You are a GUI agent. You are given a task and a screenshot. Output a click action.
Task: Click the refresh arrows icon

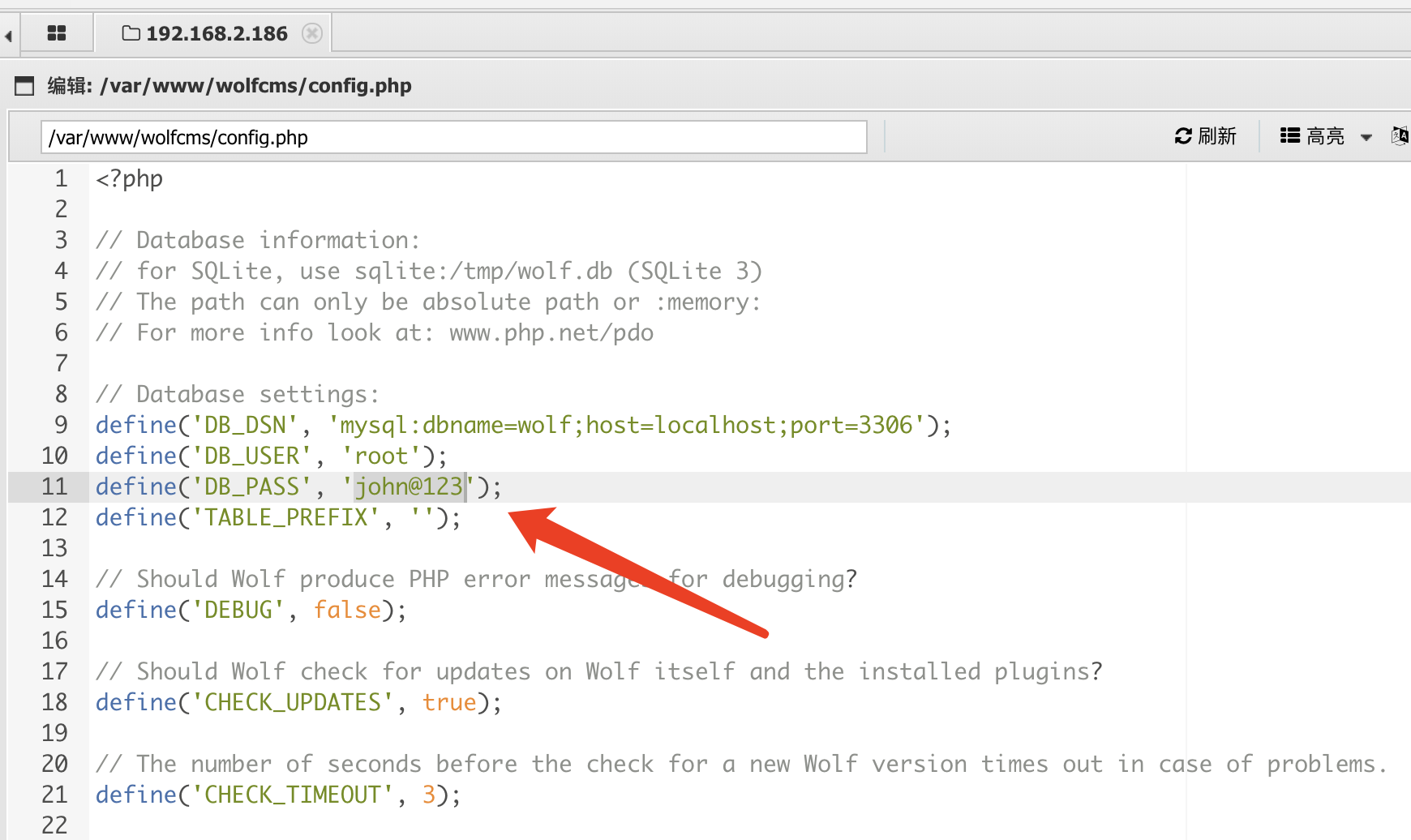tap(1183, 136)
